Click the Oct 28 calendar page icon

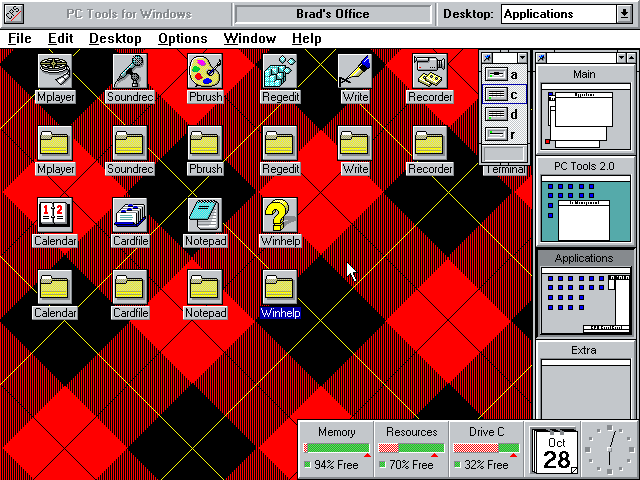tap(554, 451)
